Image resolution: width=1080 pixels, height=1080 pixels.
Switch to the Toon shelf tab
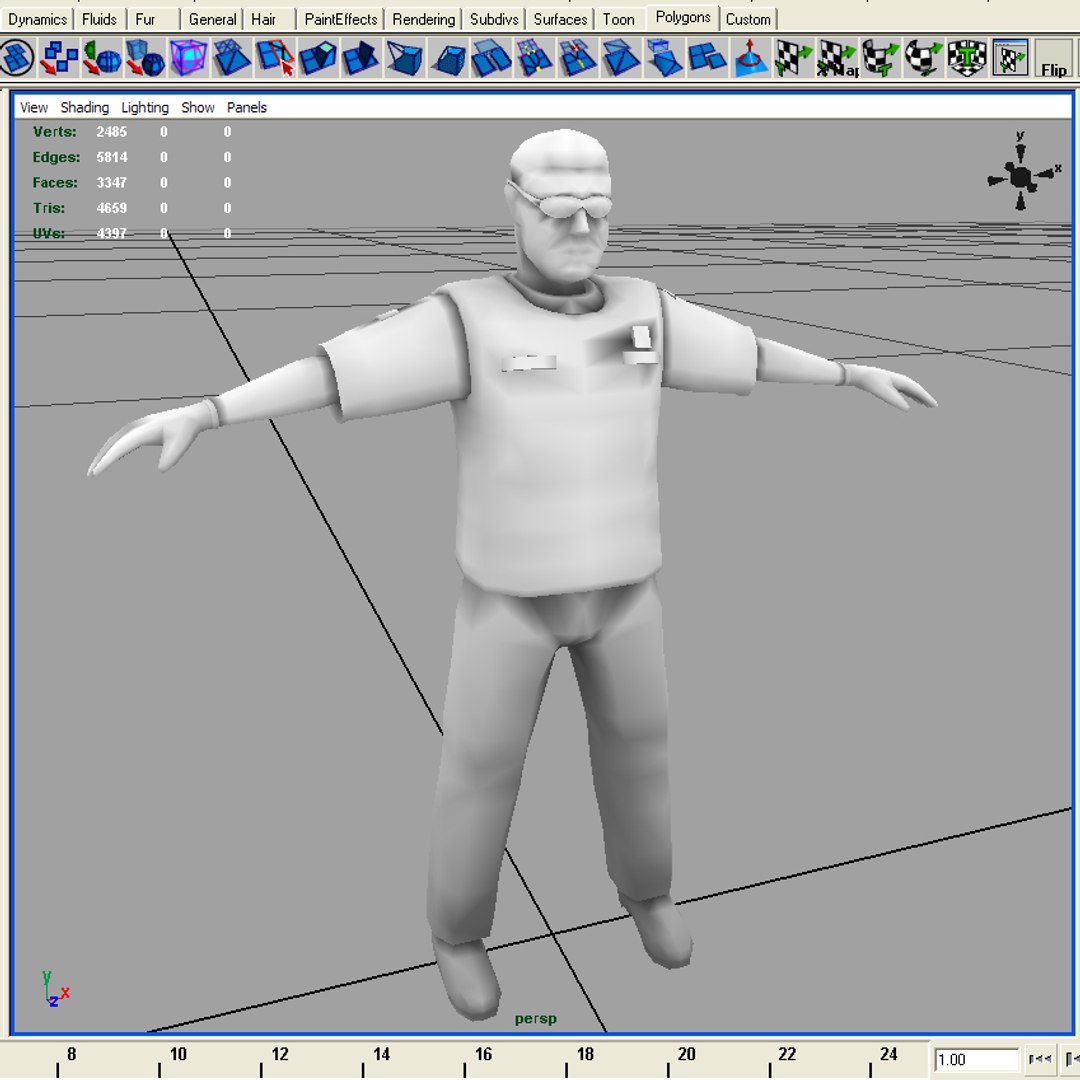click(x=619, y=19)
